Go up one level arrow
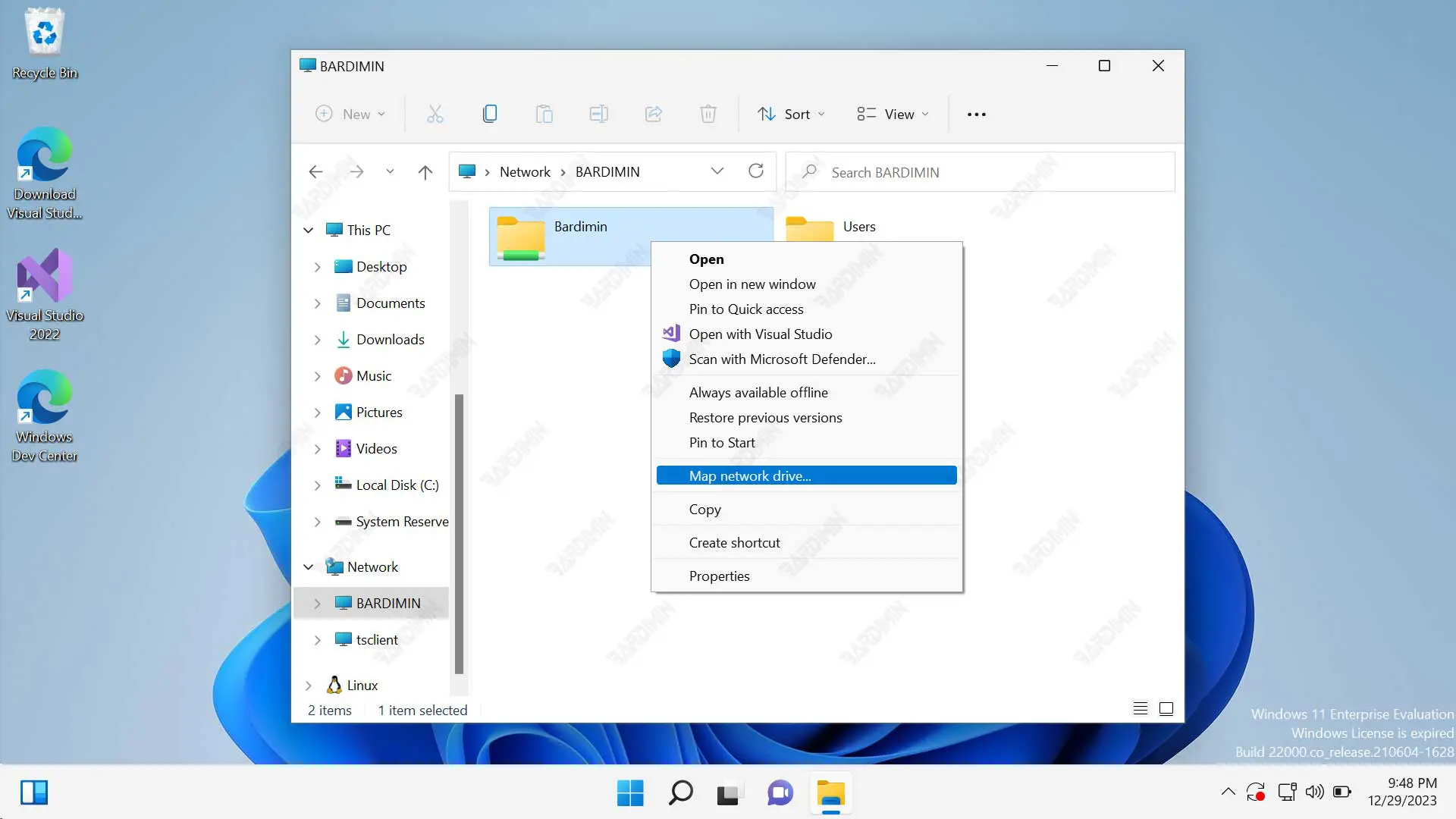Image resolution: width=1456 pixels, height=819 pixels. click(425, 172)
